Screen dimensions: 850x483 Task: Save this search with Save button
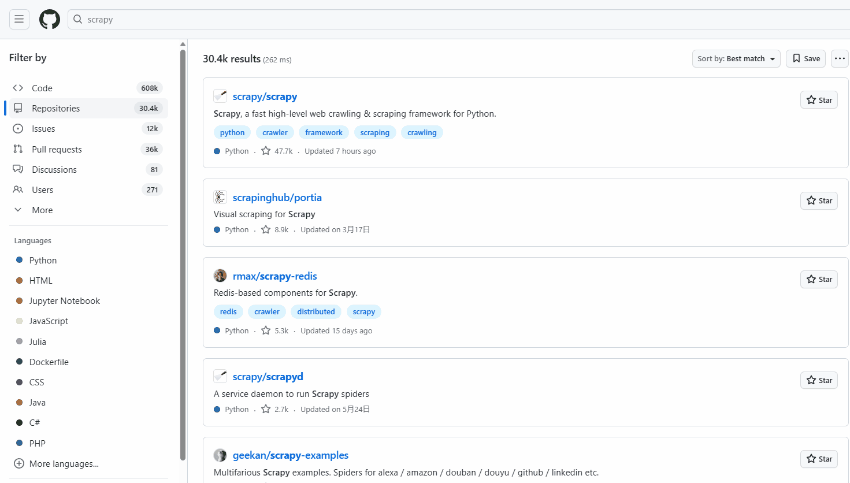click(x=805, y=59)
